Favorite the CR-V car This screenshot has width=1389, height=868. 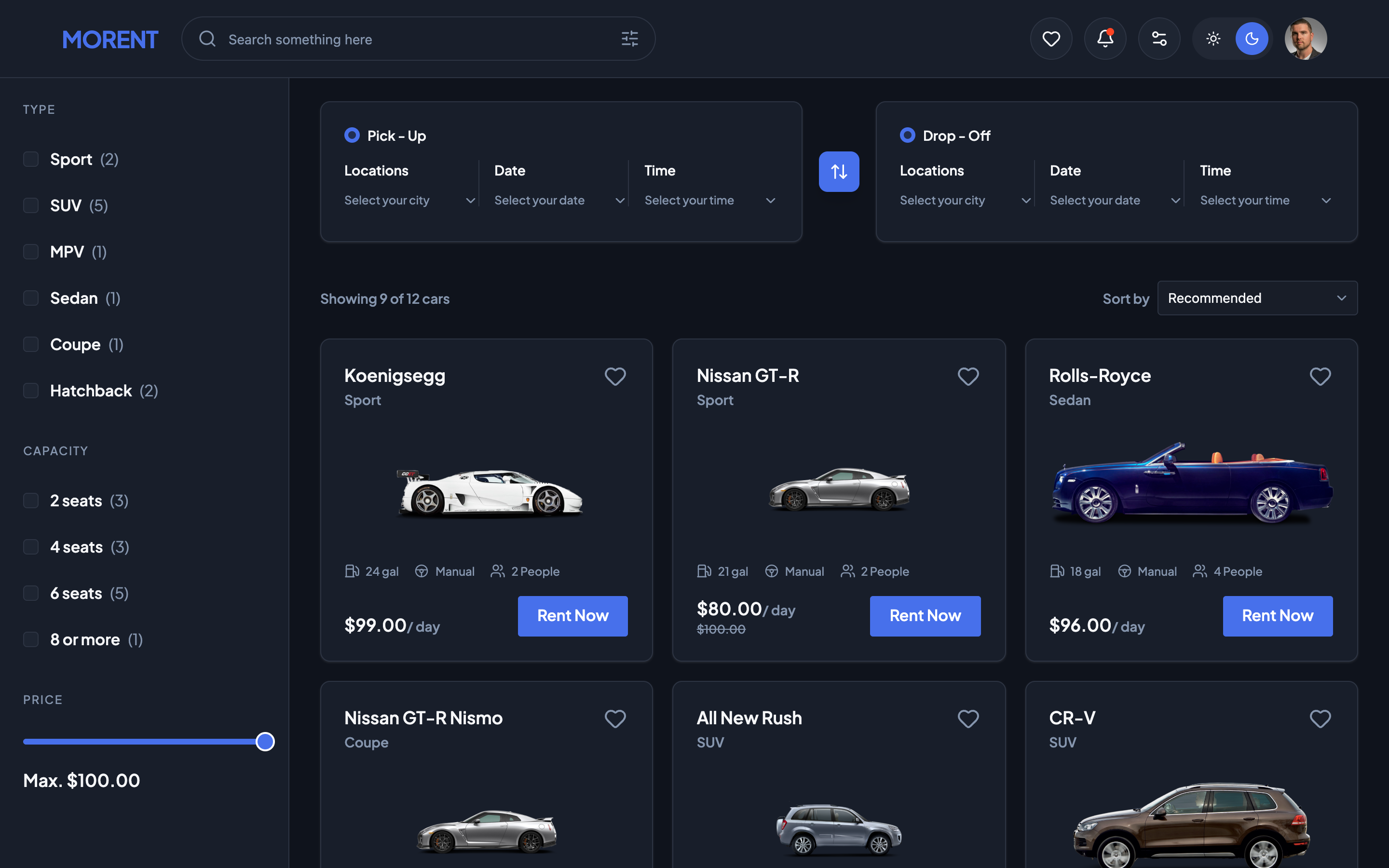click(x=1320, y=719)
